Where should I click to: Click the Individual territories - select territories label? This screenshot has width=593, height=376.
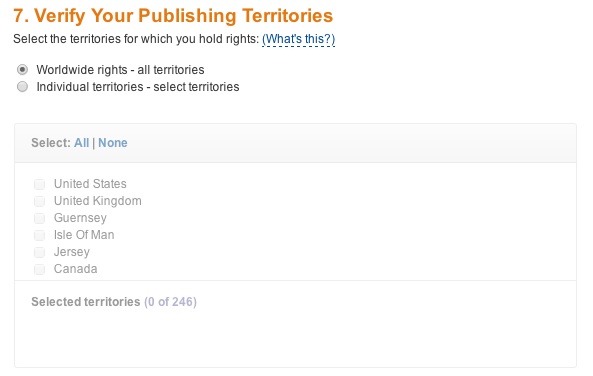(138, 87)
